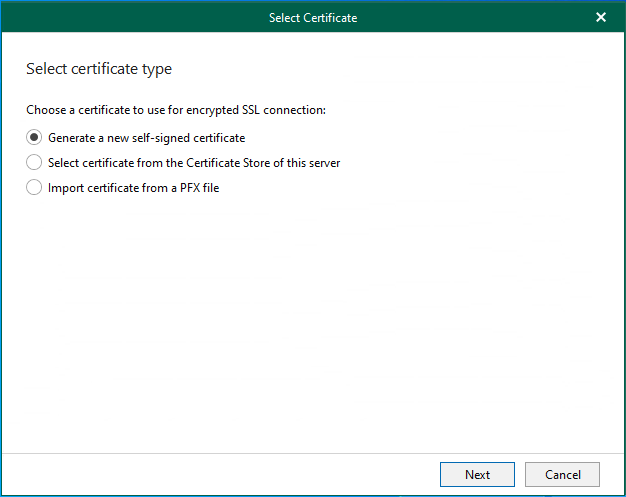Viewport: 626px width, 497px height.
Task: Click empty white area below the radio options
Action: tap(313, 320)
